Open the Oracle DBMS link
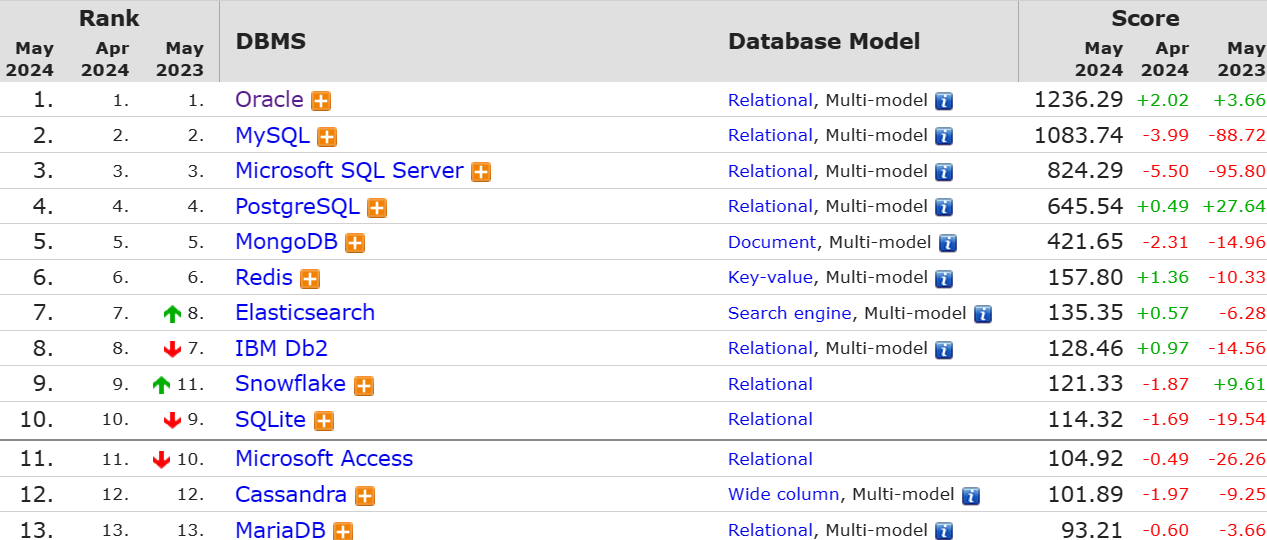This screenshot has width=1267, height=540. tap(269, 99)
